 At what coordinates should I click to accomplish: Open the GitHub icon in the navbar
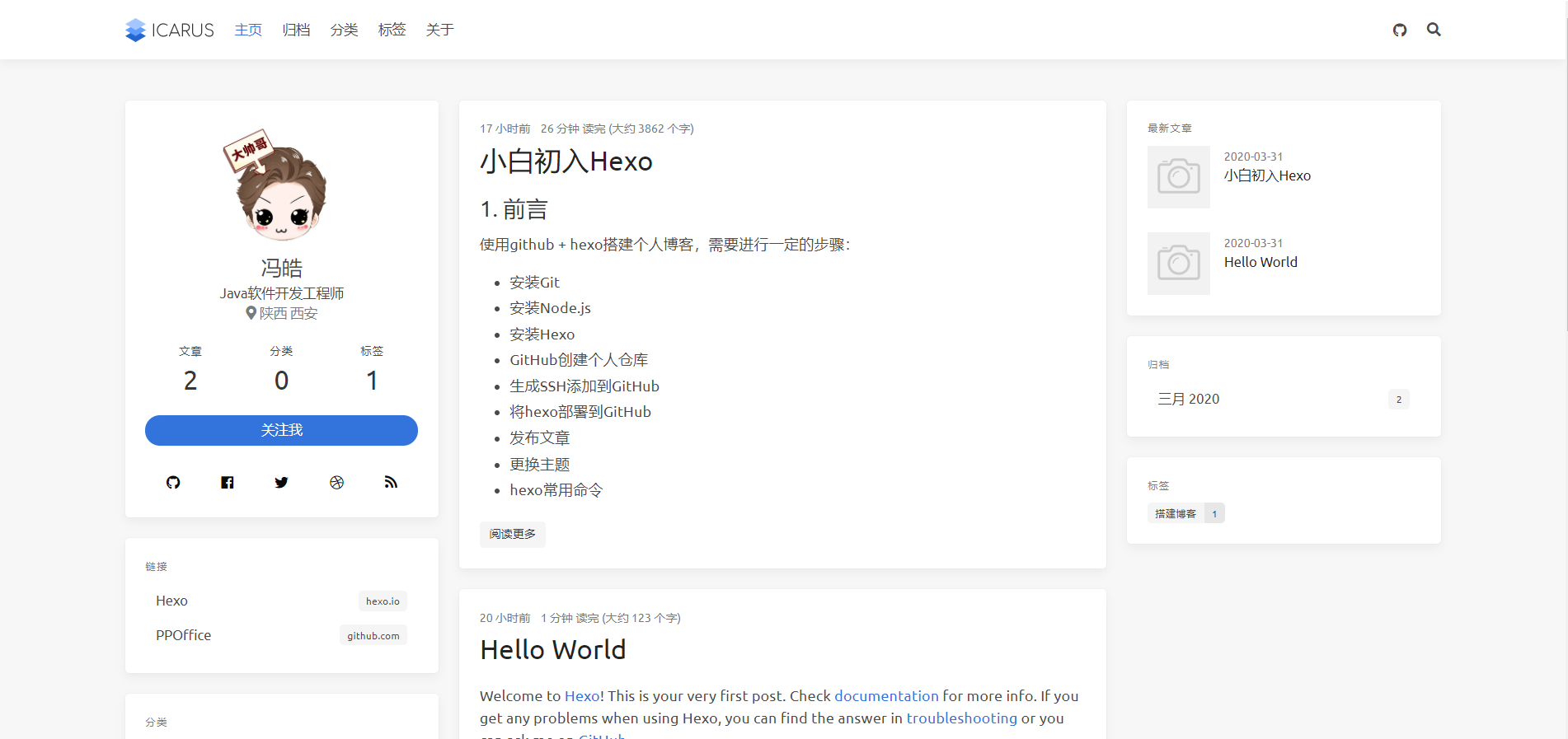tap(1400, 30)
